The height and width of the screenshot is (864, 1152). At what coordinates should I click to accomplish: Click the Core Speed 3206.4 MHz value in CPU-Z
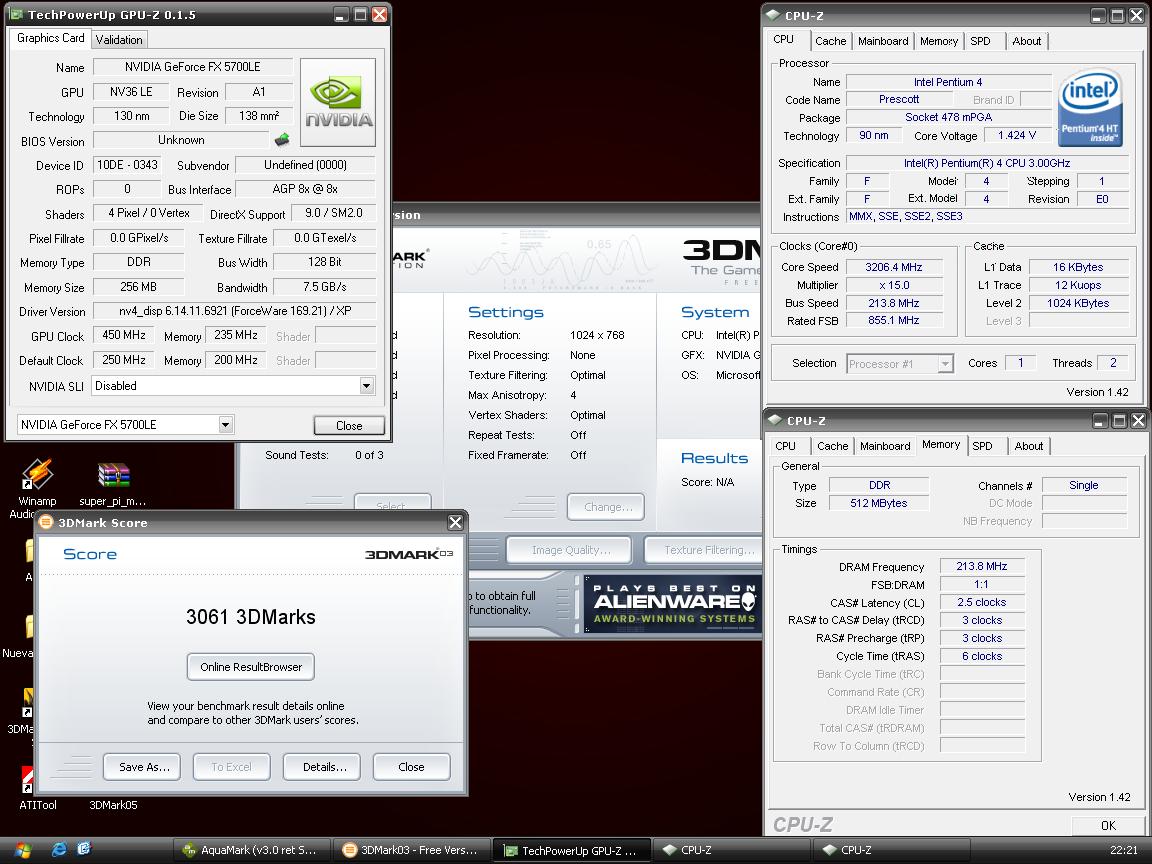pyautogui.click(x=893, y=267)
